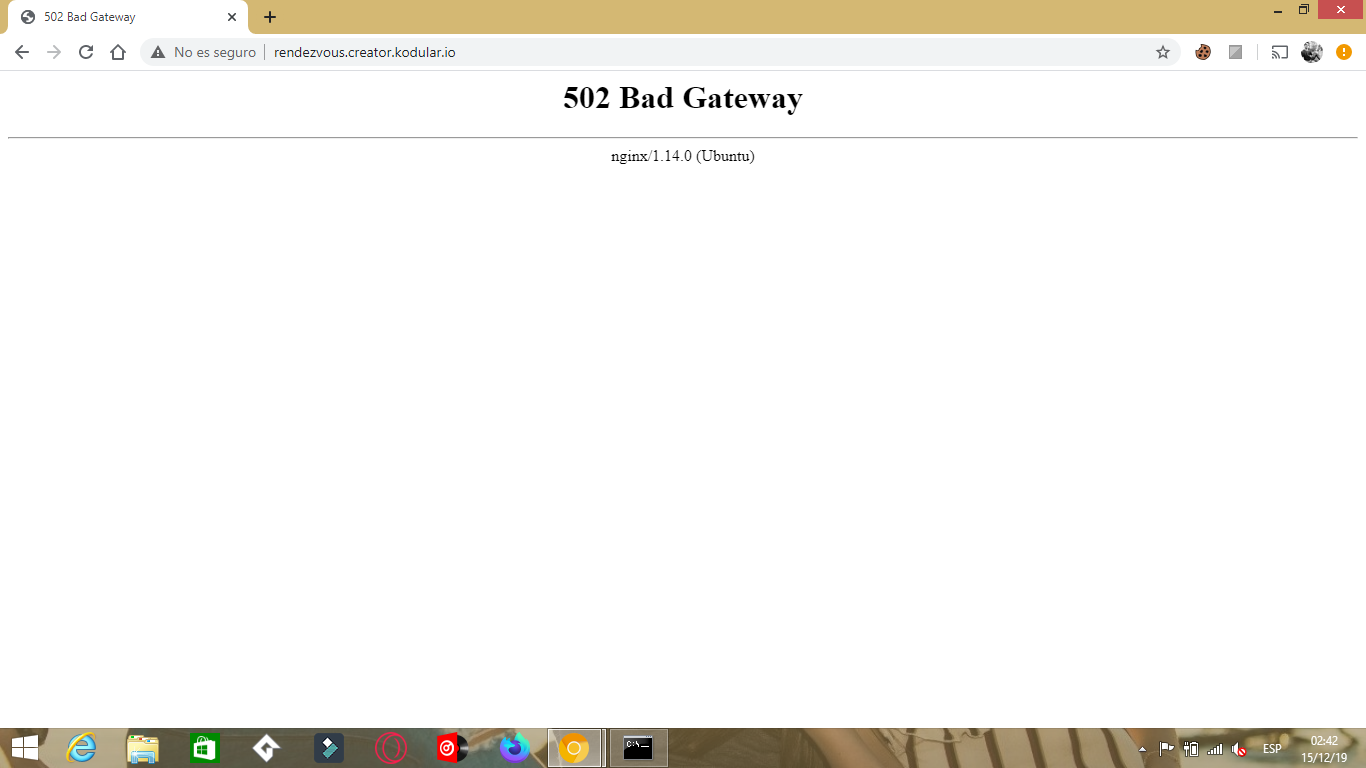Click the 'nginx/1.14.0 (Ubuntu)' text
1366x768 pixels.
tap(683, 156)
